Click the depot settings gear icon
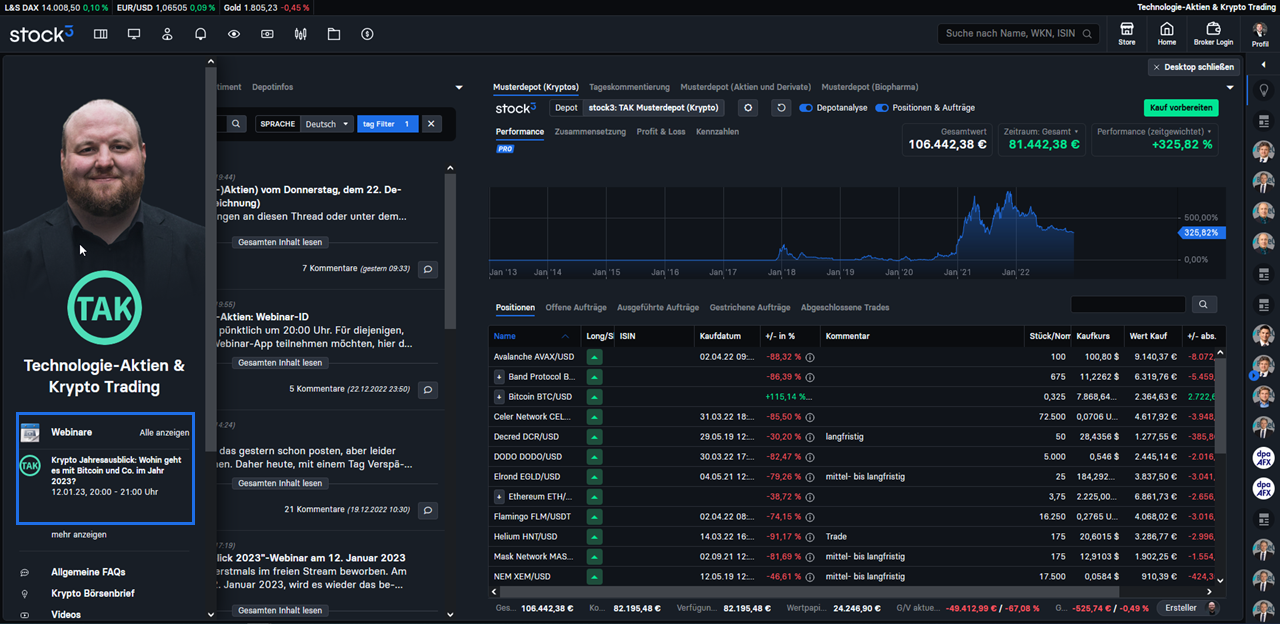Screen dimensions: 1280x624 (x=750, y=108)
